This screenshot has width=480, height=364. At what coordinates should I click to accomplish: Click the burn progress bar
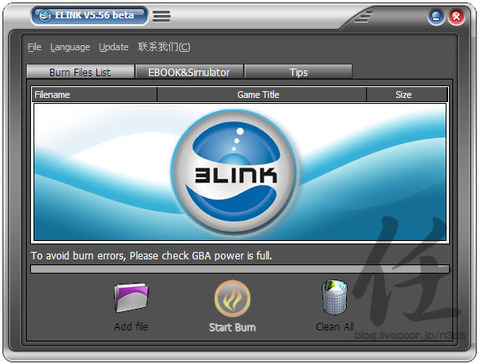(240, 269)
